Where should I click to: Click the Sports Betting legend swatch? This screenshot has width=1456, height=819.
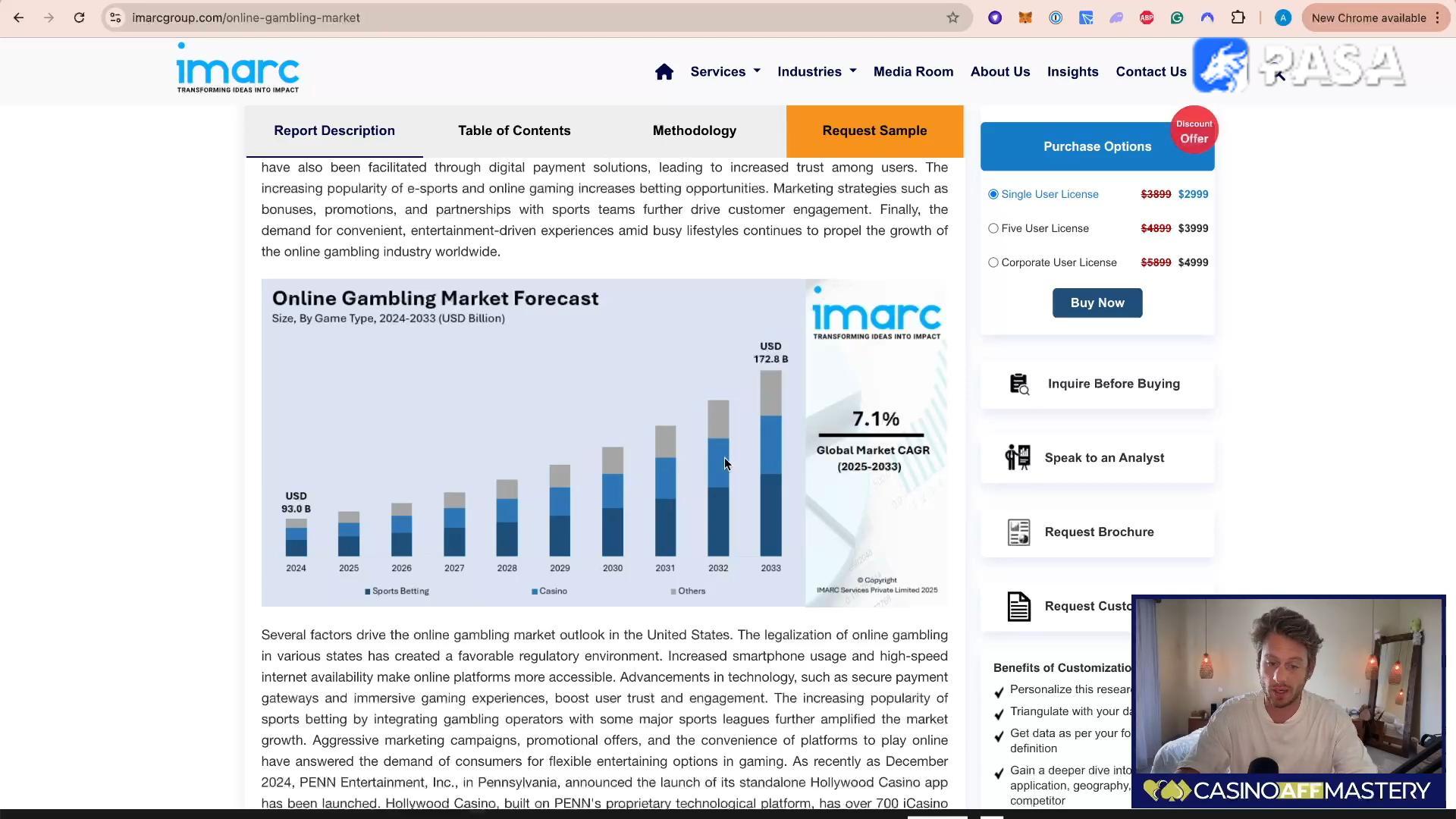(x=368, y=591)
